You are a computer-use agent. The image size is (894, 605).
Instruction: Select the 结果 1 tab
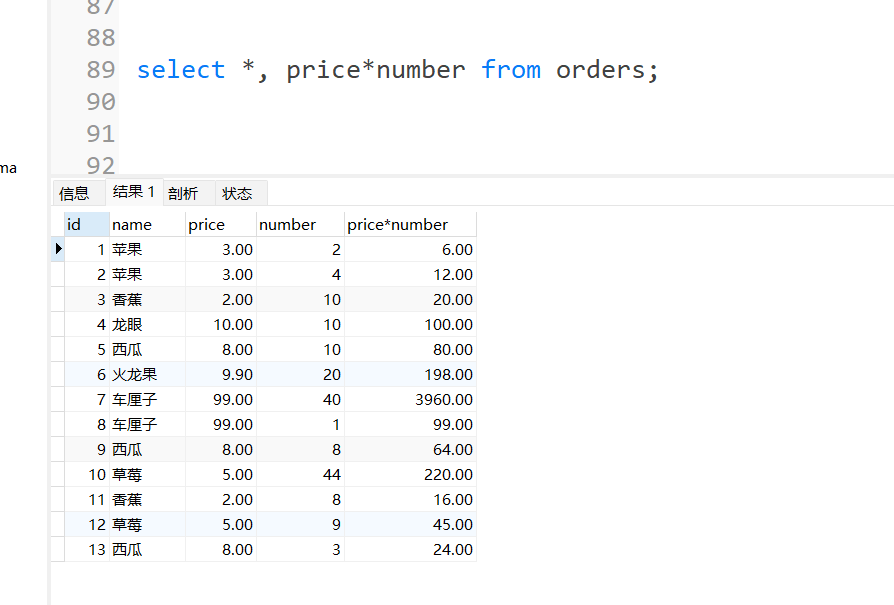click(134, 192)
